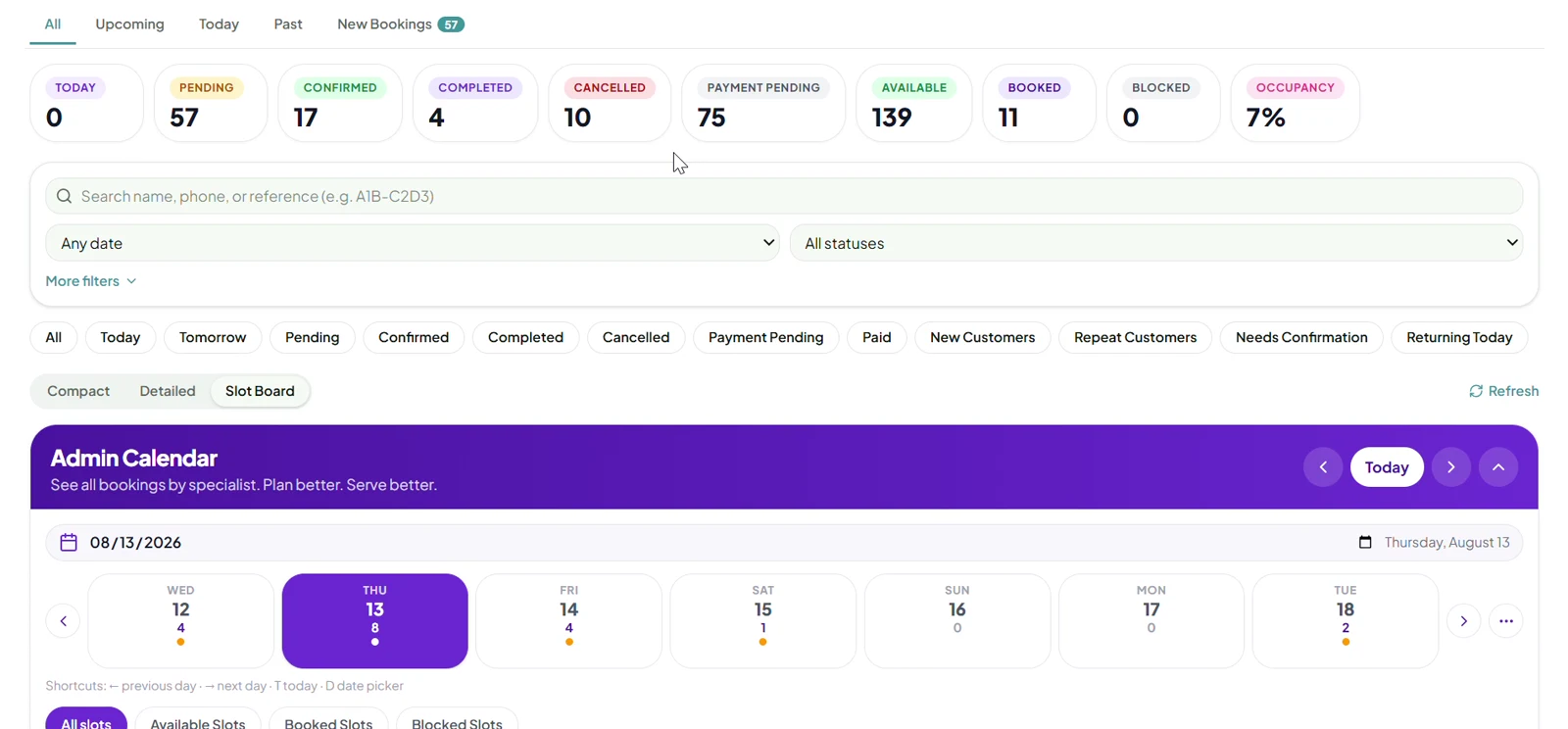Open the Any date dropdown
1568x729 pixels.
tap(413, 243)
